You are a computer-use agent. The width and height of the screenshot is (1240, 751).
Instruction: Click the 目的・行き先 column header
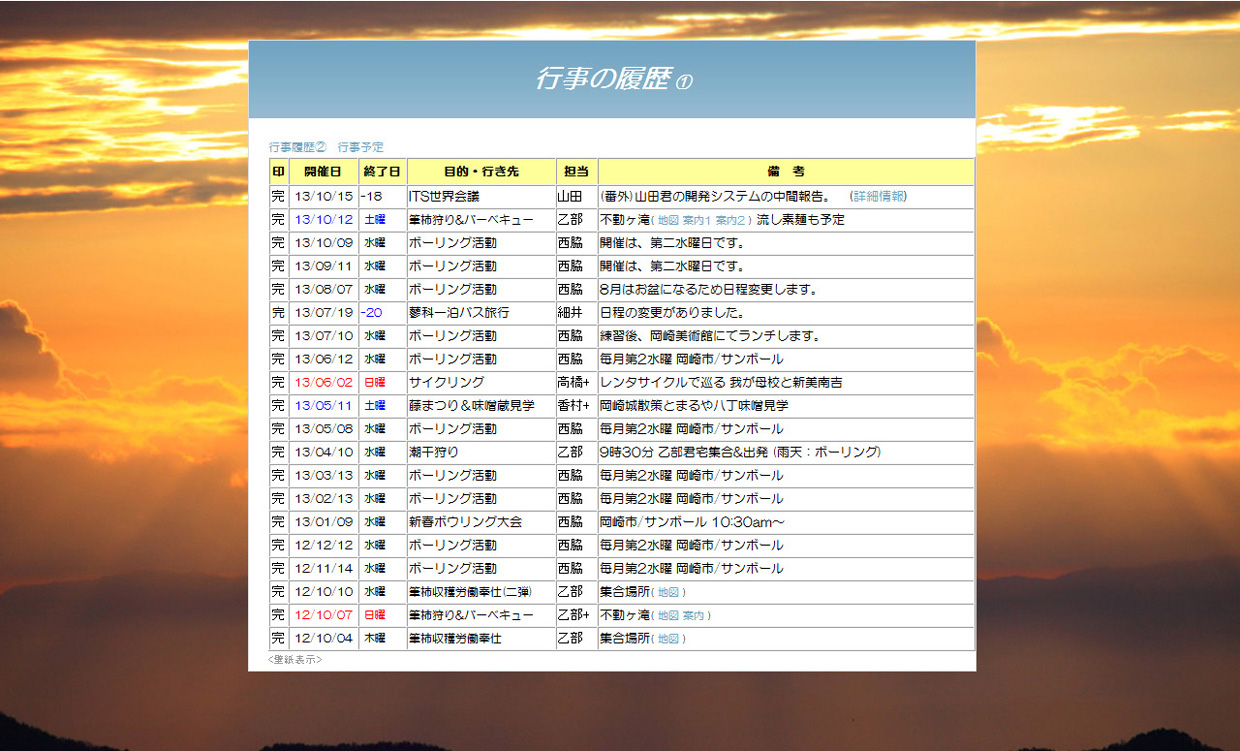click(x=481, y=172)
